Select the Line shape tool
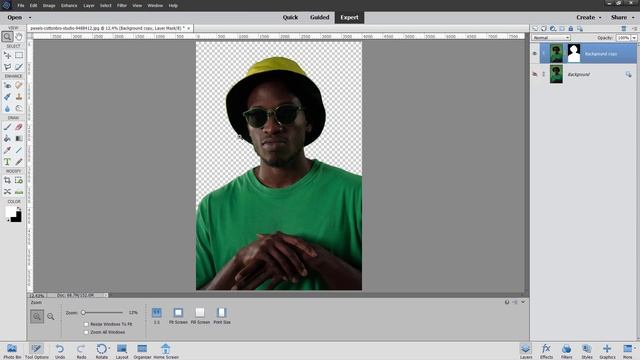Viewport: 640px width, 360px height. pos(19,150)
